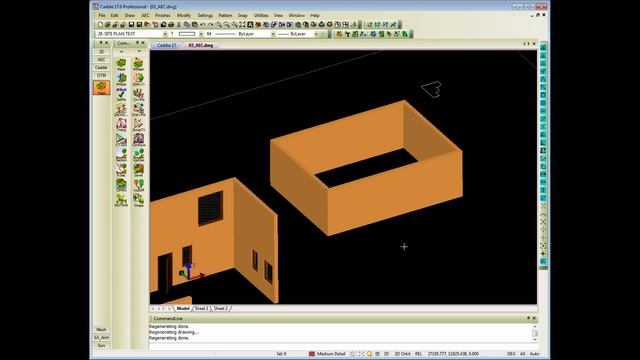This screenshot has width=640, height=360.
Task: Select the Mech palette tab
Action: (101, 329)
